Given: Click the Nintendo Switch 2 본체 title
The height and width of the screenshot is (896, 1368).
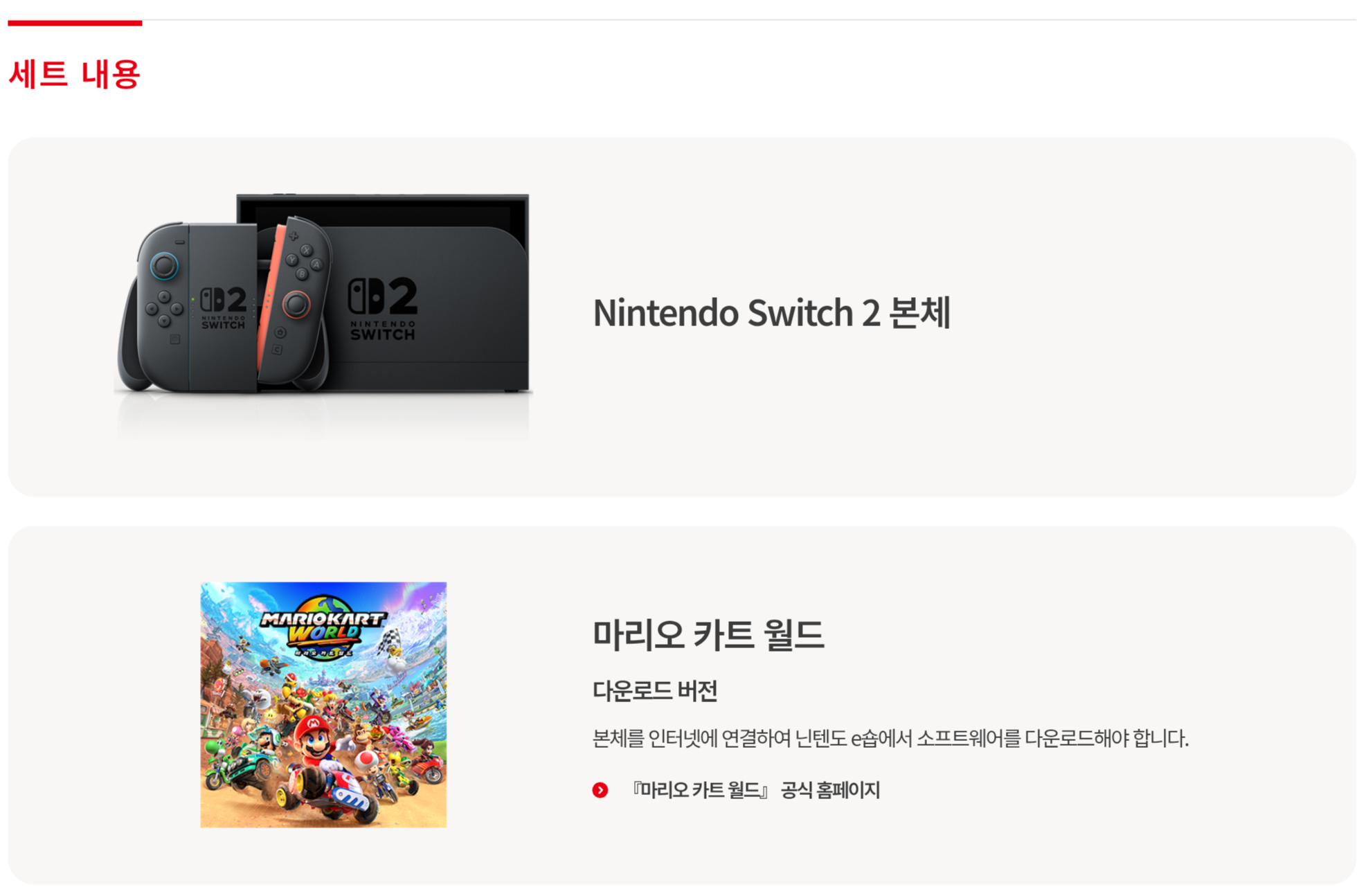Looking at the screenshot, I should click(771, 313).
